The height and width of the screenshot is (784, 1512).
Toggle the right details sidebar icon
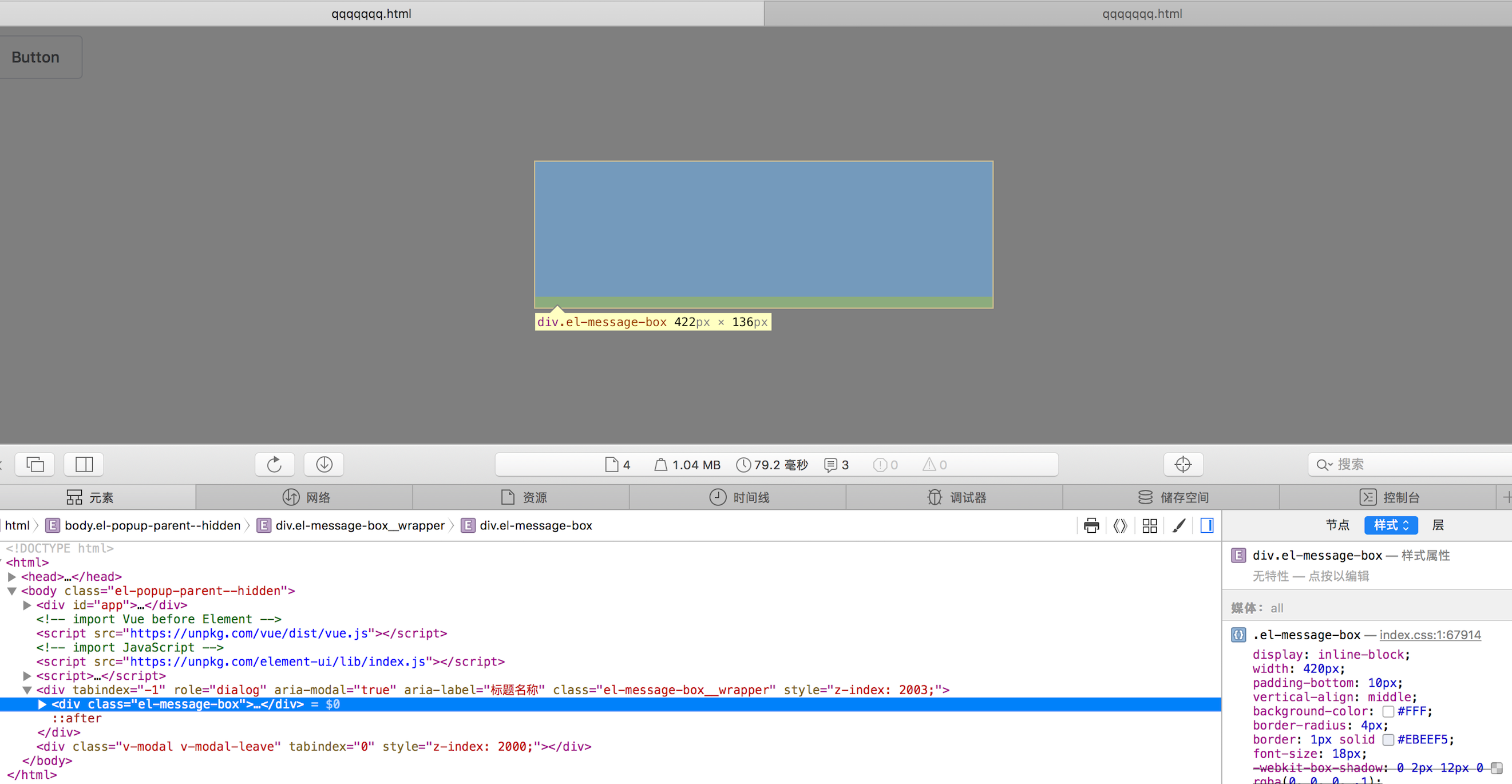pos(1206,525)
